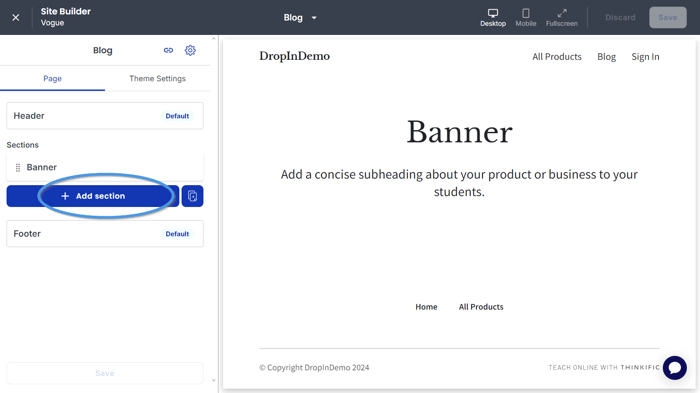Open the chat support bubble
This screenshot has width=700, height=393.
675,368
